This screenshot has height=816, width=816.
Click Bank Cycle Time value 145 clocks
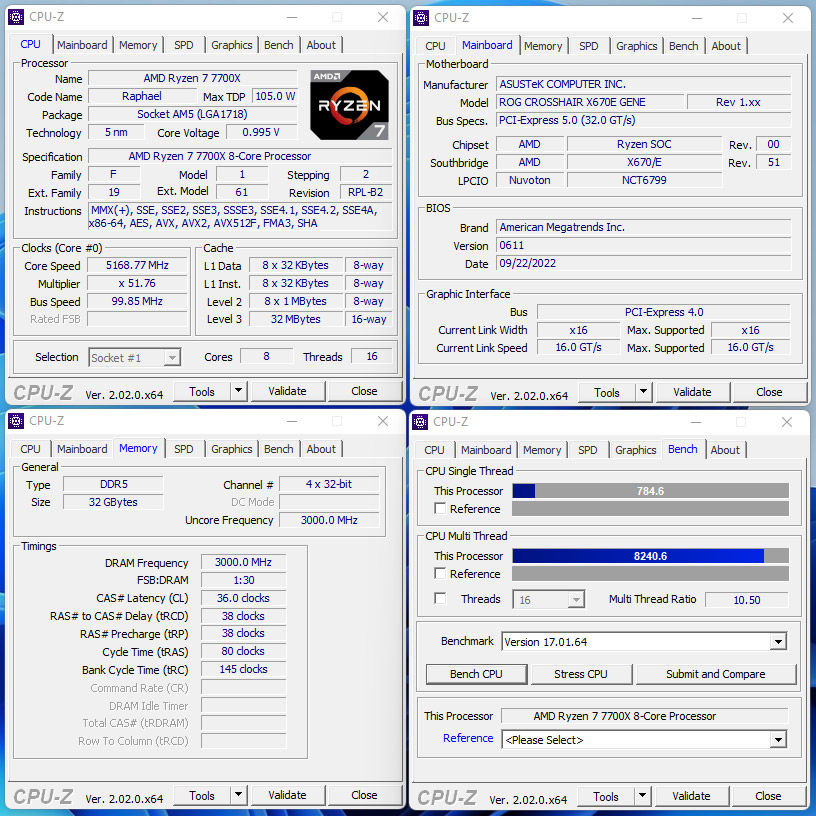click(x=244, y=669)
